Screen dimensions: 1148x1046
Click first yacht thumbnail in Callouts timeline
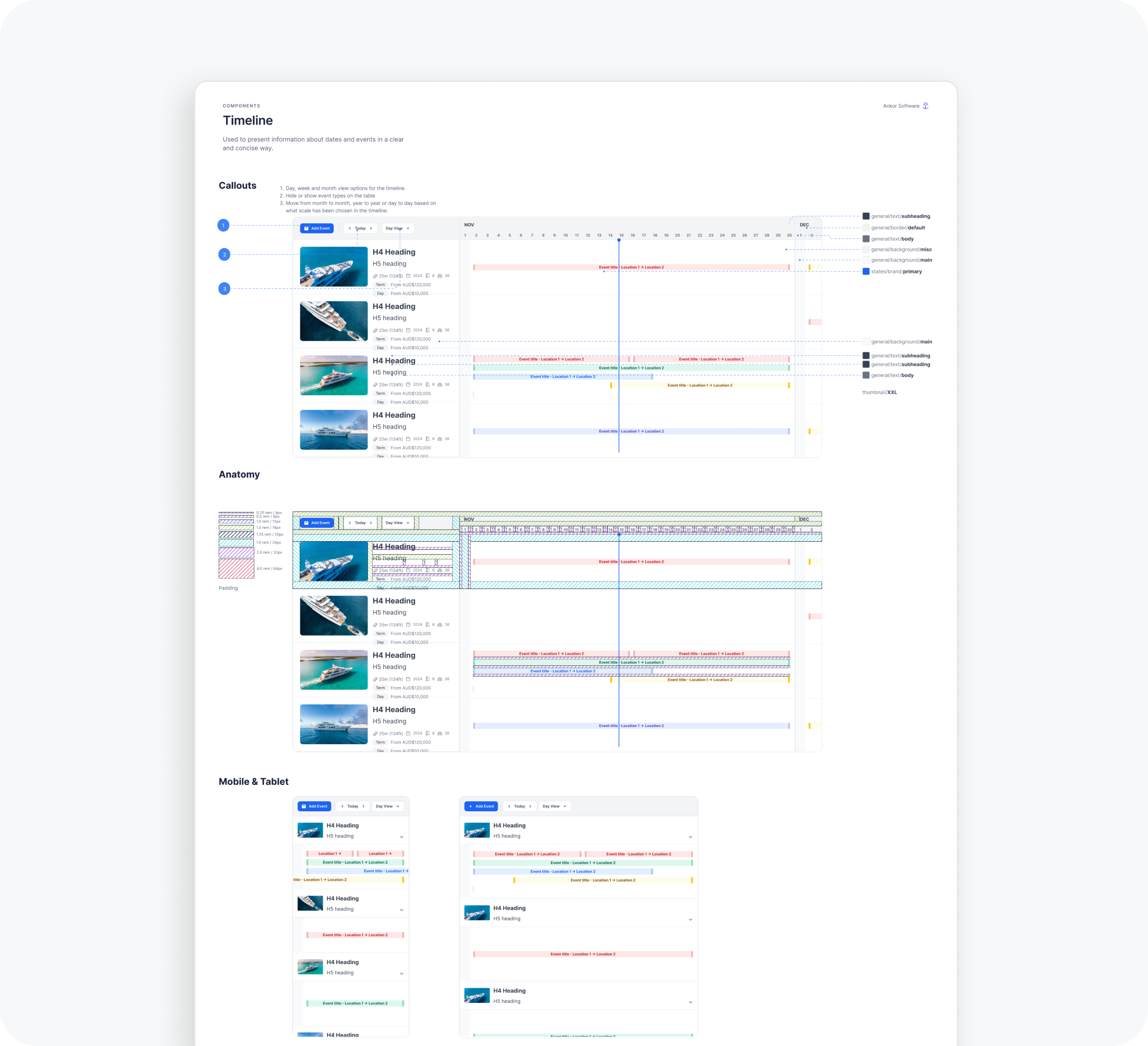[334, 266]
